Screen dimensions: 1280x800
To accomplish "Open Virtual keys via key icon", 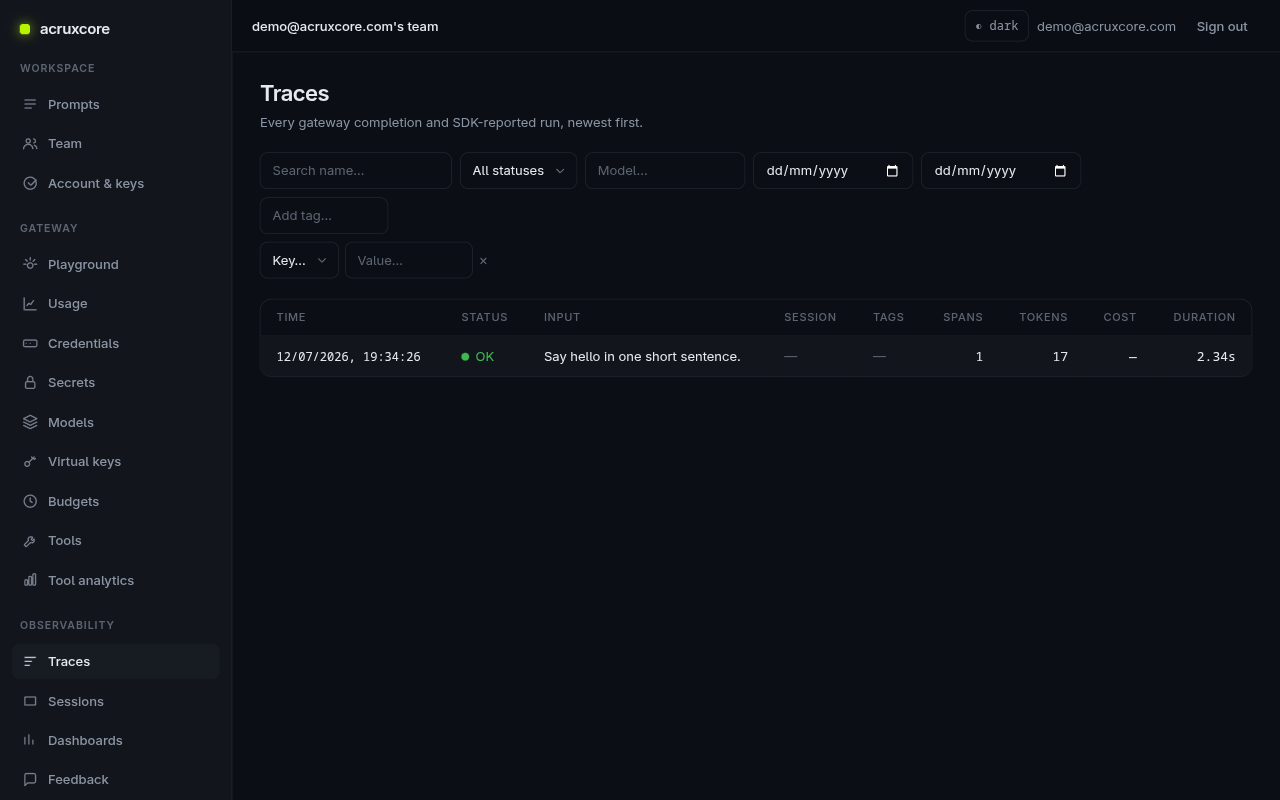I will (30, 462).
